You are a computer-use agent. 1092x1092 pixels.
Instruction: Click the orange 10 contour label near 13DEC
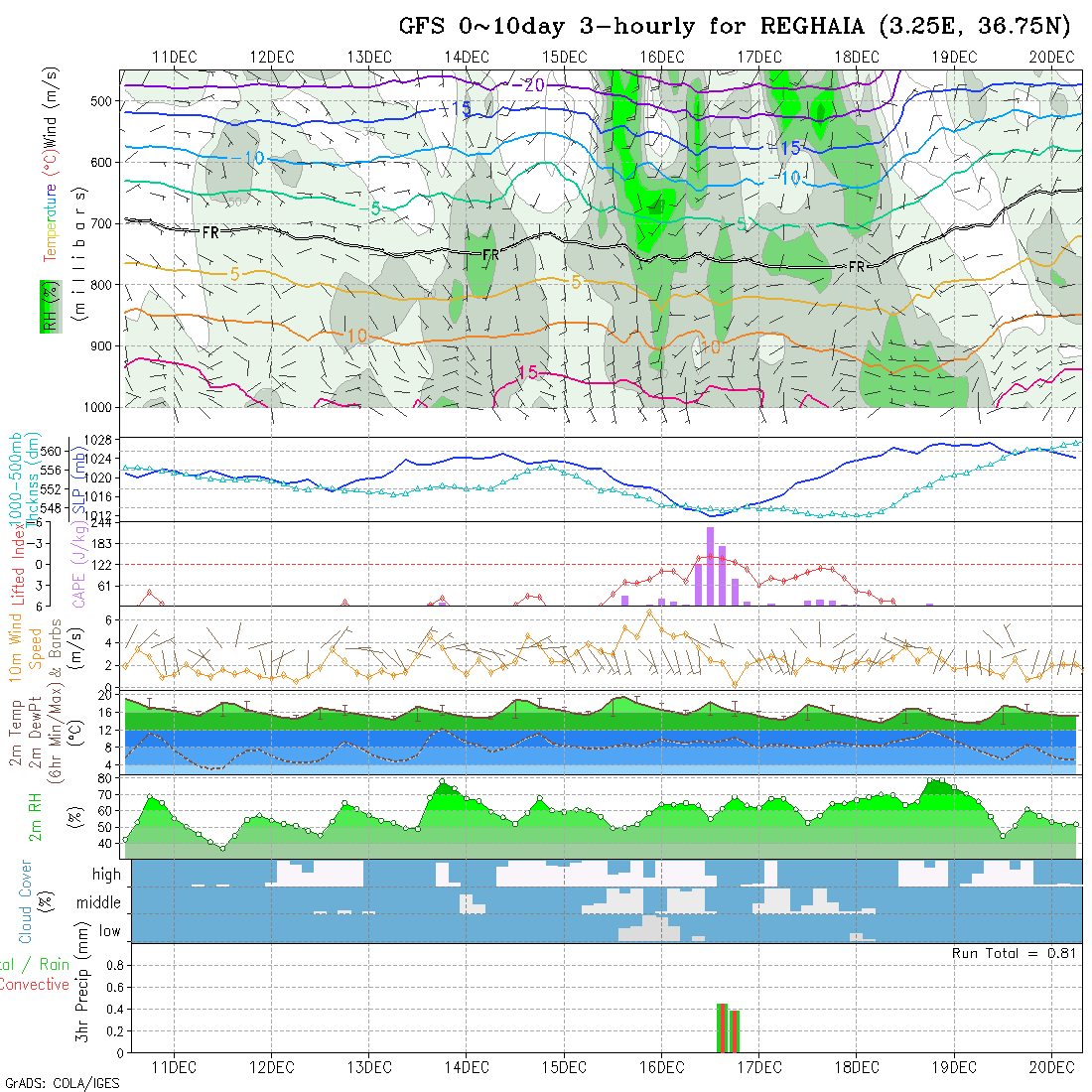coord(357,337)
